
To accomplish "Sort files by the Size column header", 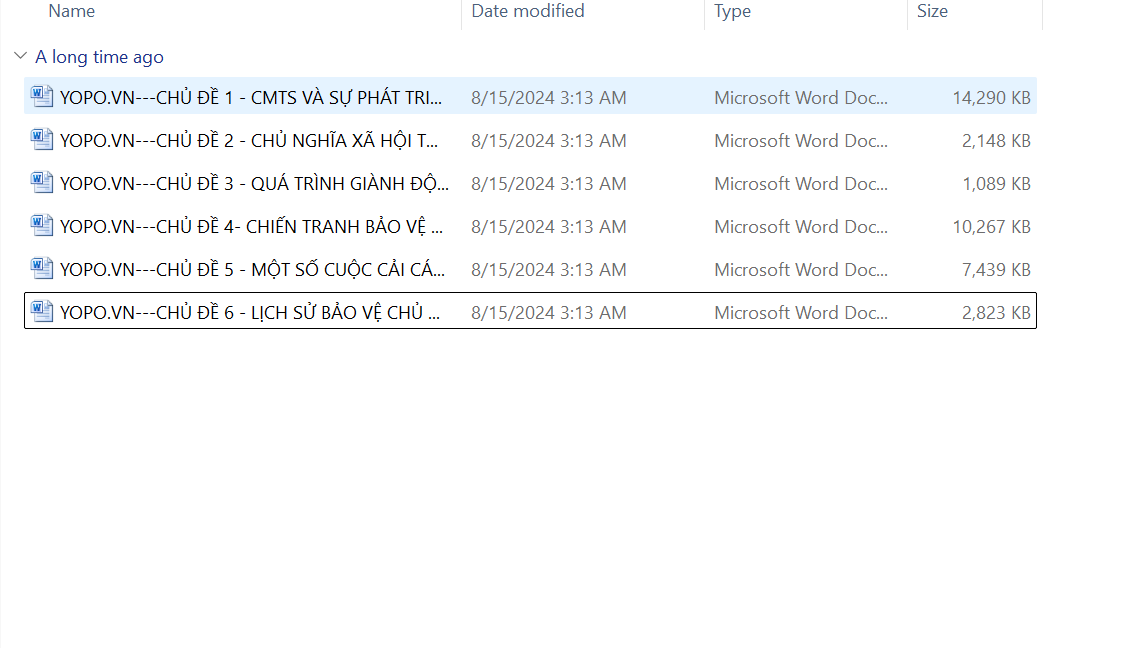I will click(x=932, y=12).
